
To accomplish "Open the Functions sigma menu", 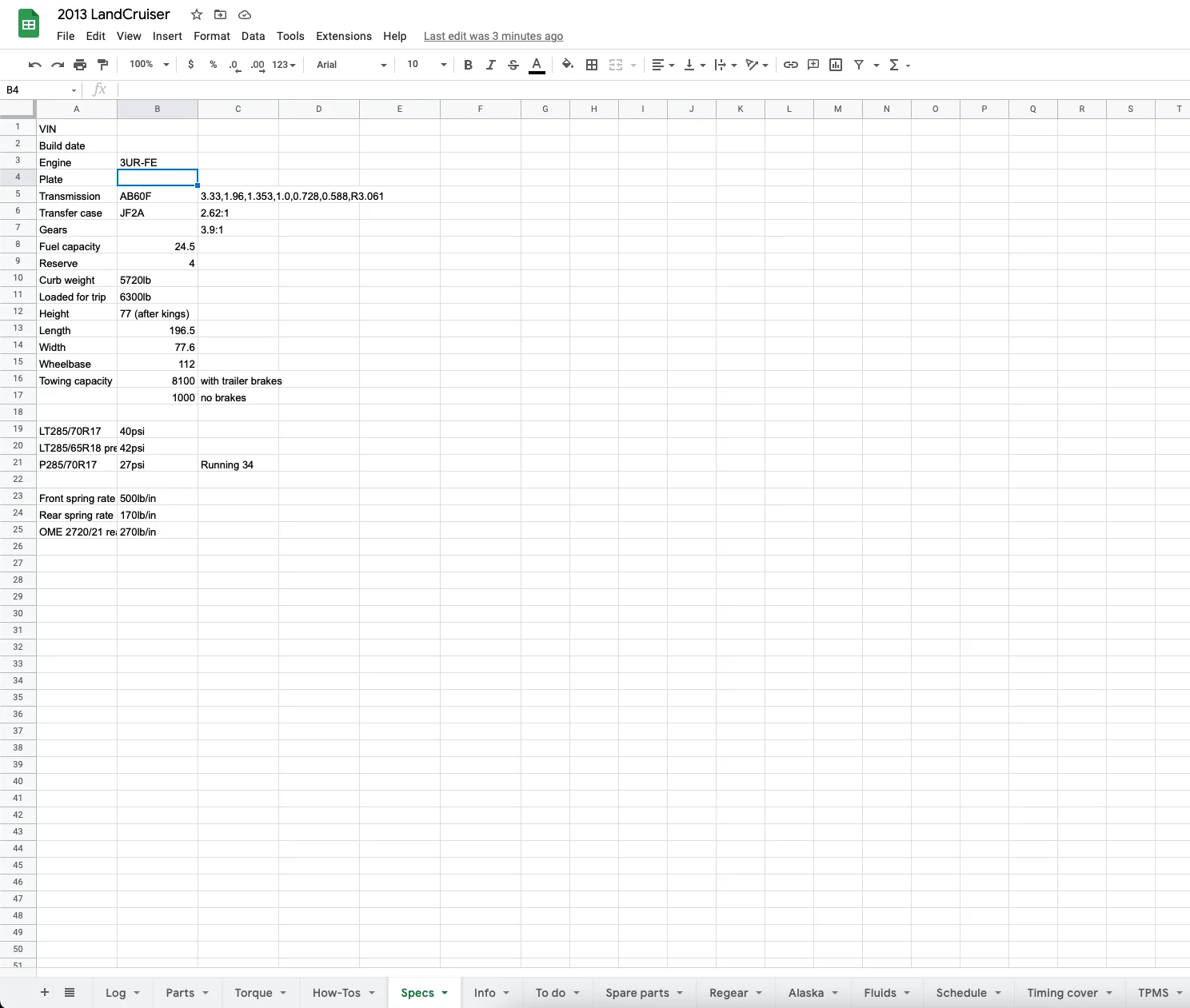I will (x=900, y=65).
